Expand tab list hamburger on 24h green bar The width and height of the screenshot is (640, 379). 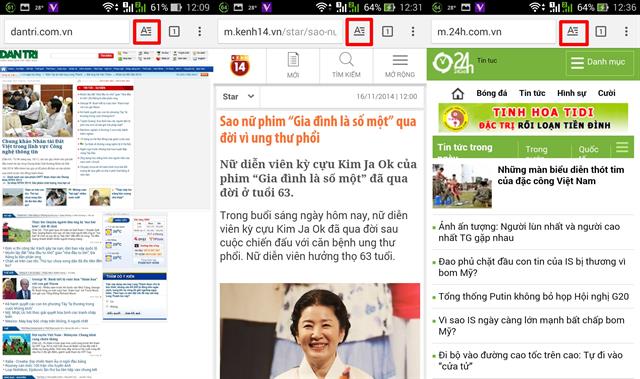tap(622, 147)
